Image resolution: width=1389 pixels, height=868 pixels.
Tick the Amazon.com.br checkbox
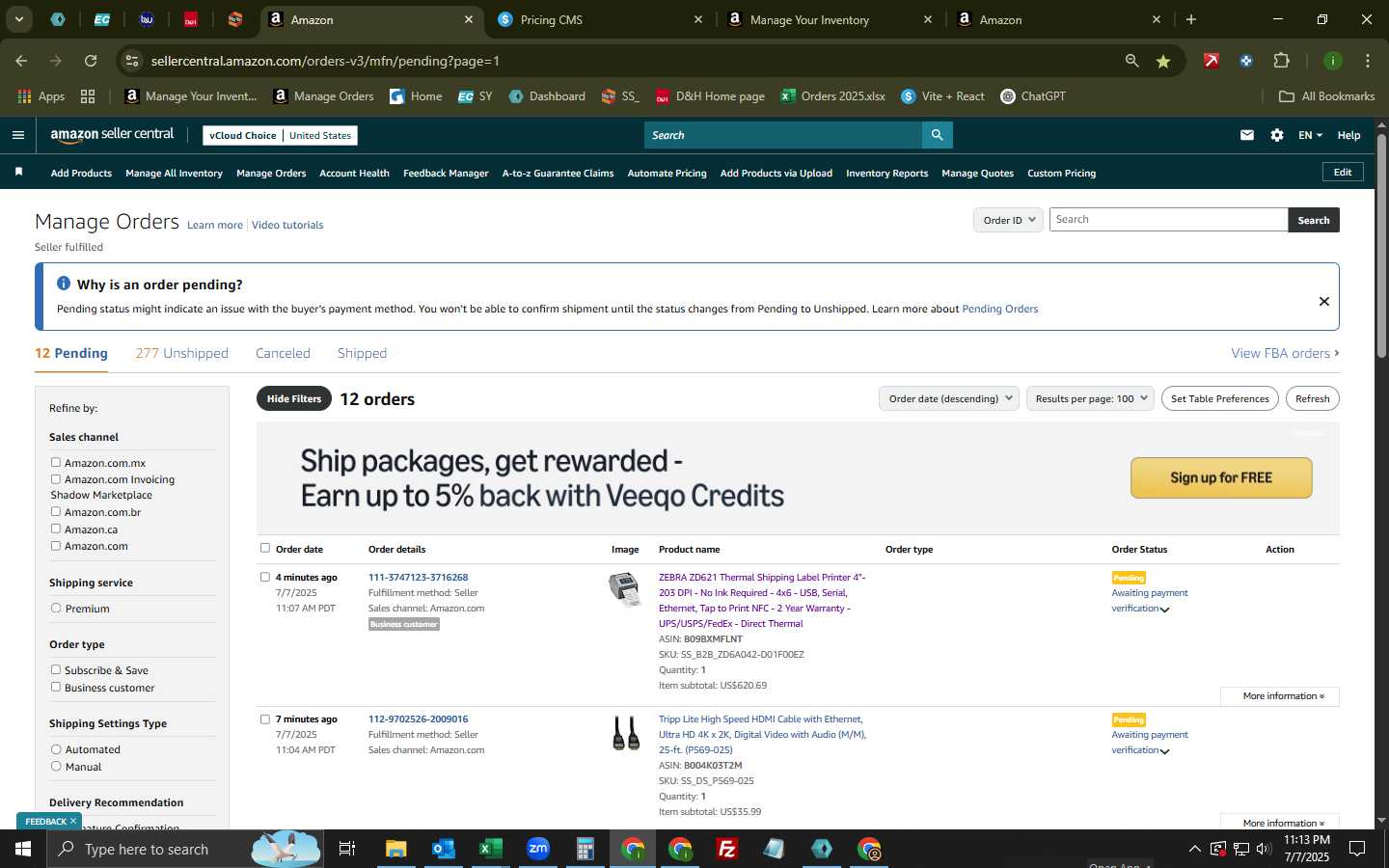pos(56,511)
